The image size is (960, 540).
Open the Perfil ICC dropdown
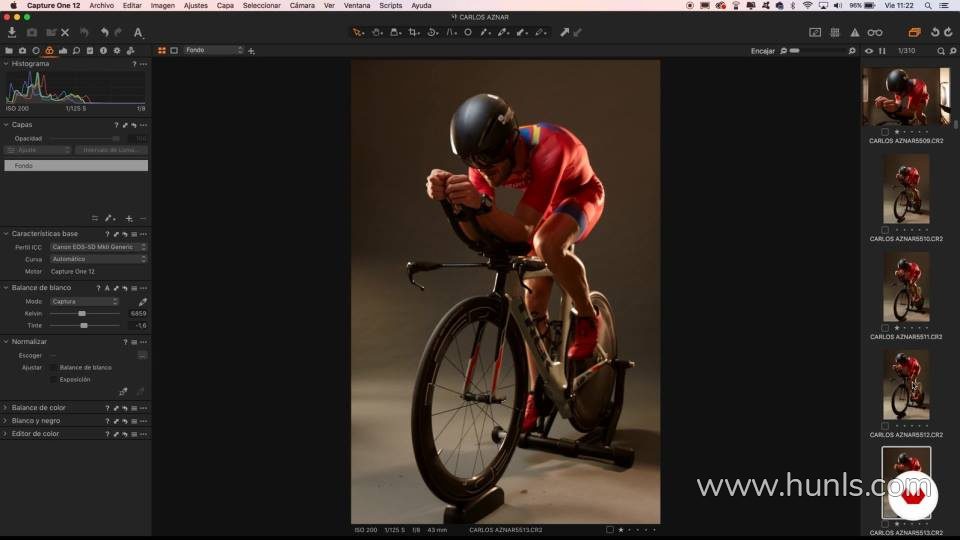(99, 247)
